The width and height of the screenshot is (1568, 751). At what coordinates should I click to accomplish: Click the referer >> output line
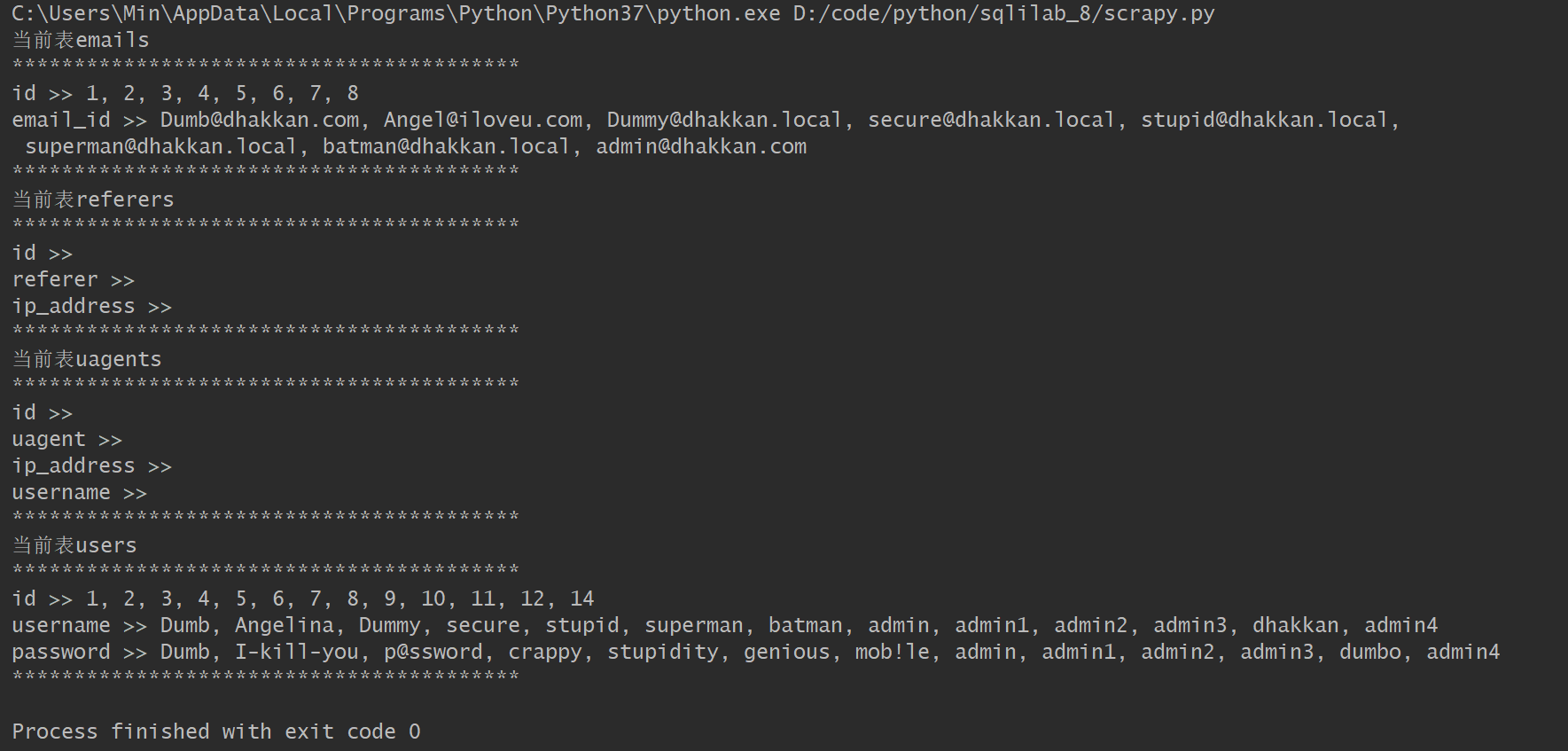[74, 279]
